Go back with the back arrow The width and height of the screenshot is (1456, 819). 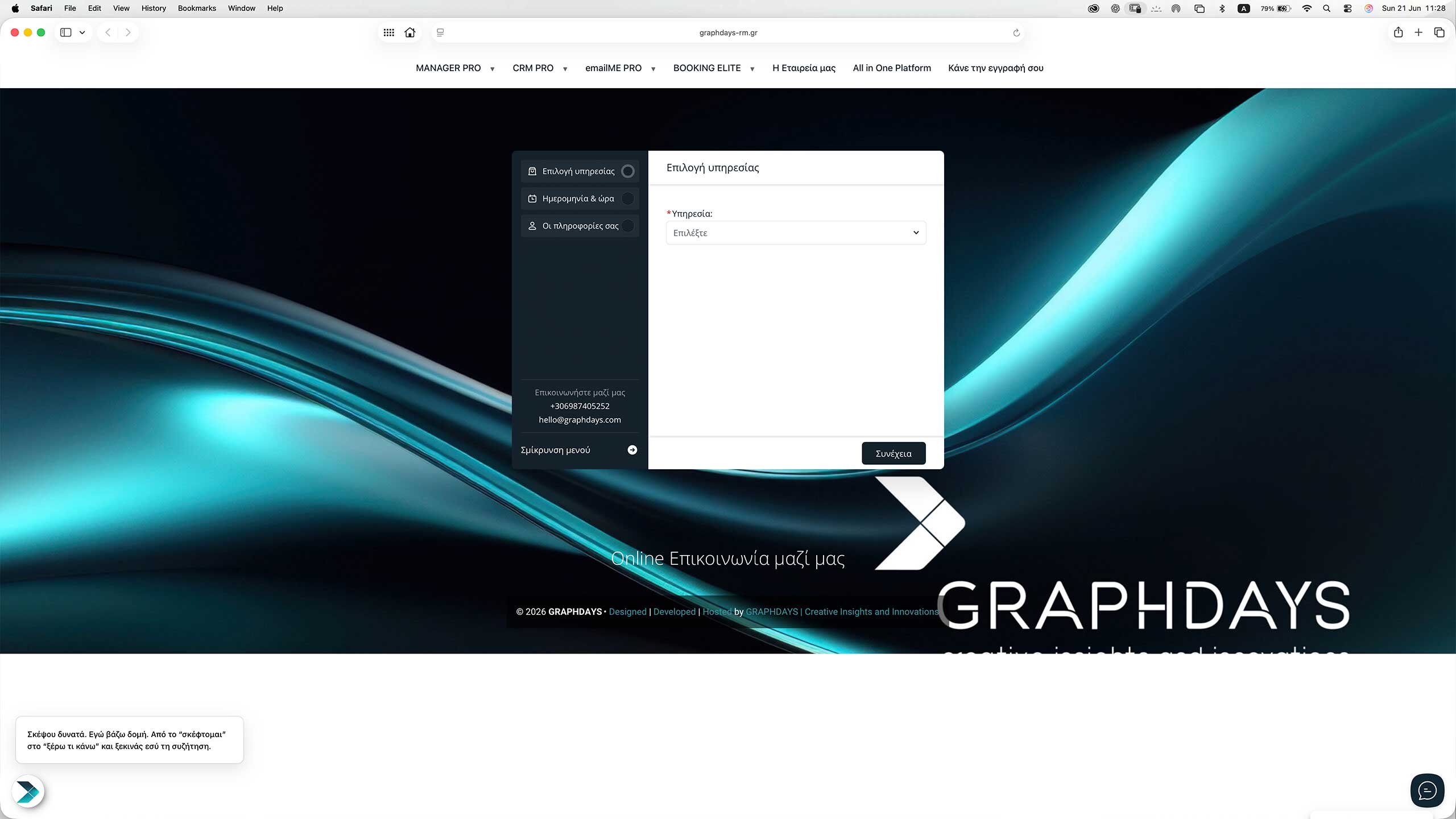tap(107, 32)
